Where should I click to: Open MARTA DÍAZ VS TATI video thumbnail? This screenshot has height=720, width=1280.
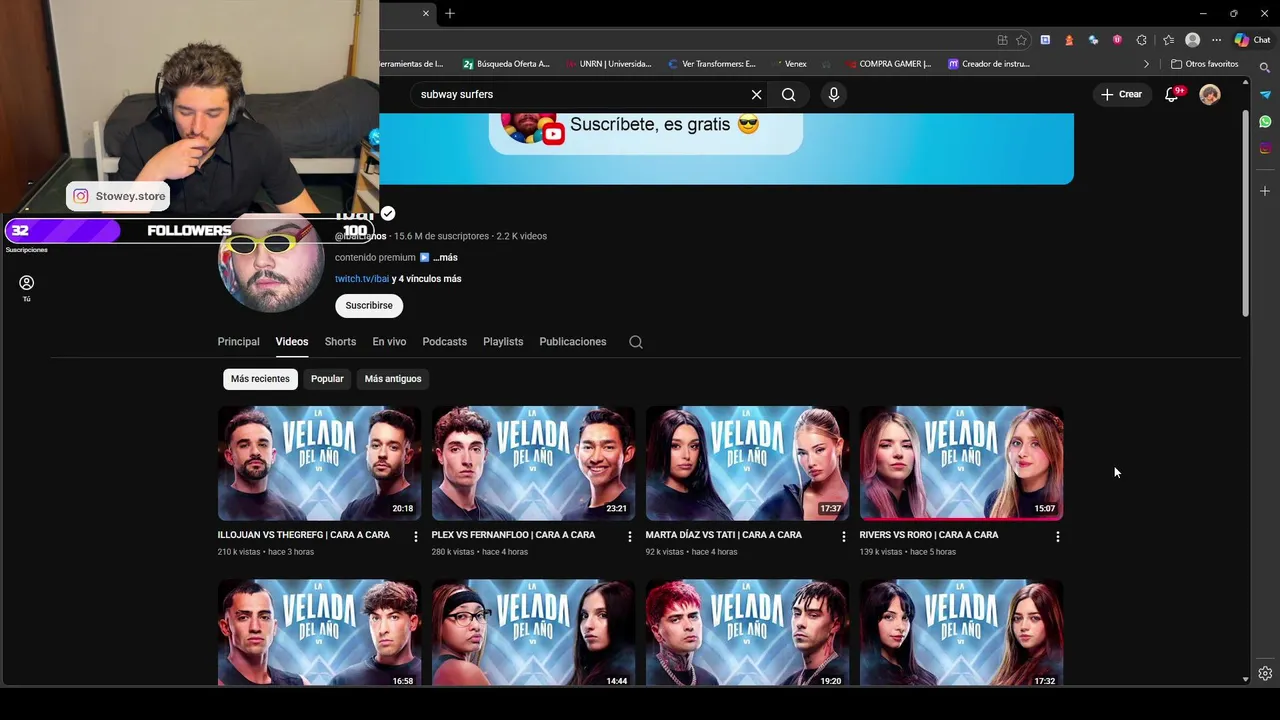click(747, 463)
